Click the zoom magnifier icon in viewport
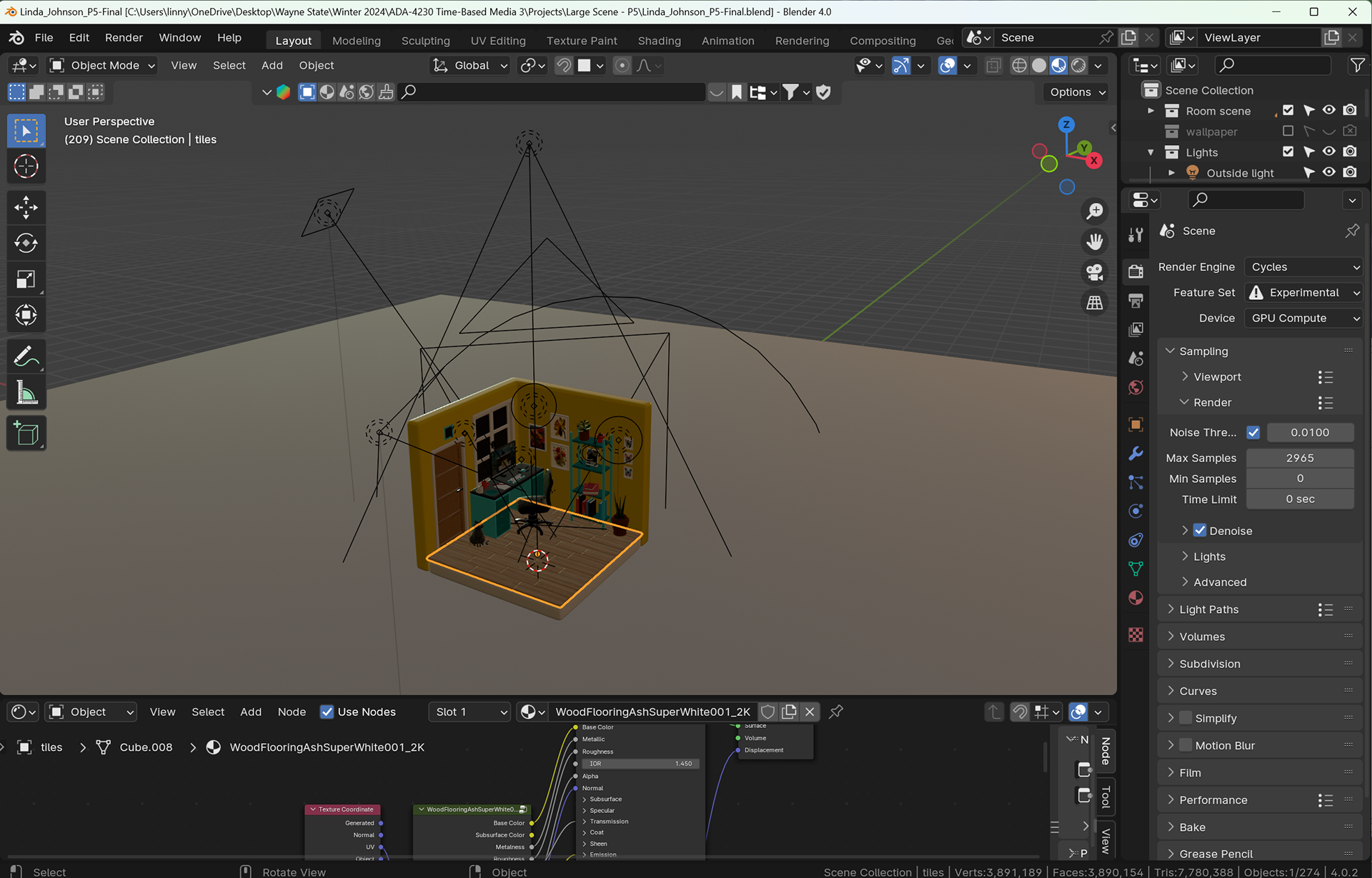 (1094, 211)
